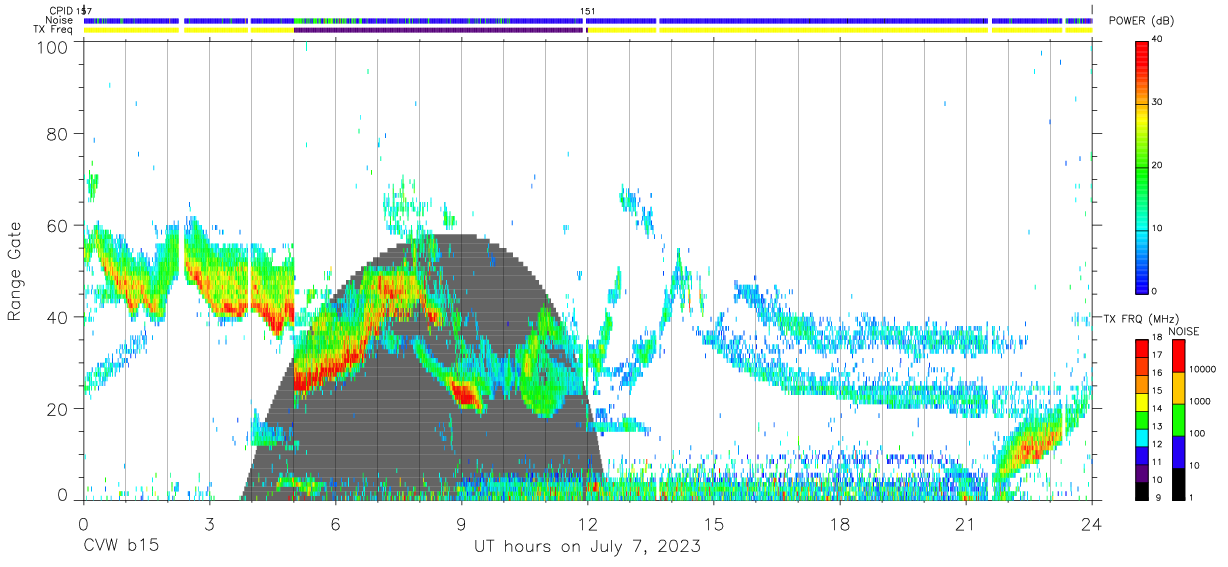Click the POWER (dB) colorbar title

coord(1140,21)
